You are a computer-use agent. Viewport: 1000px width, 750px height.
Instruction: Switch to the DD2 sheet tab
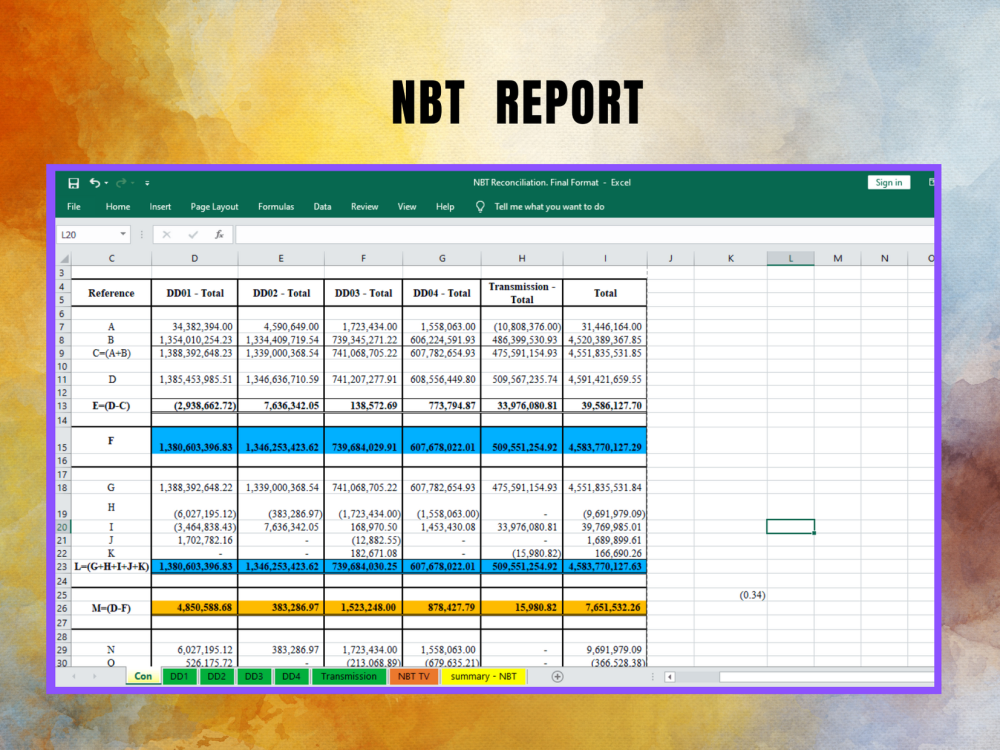click(x=216, y=677)
